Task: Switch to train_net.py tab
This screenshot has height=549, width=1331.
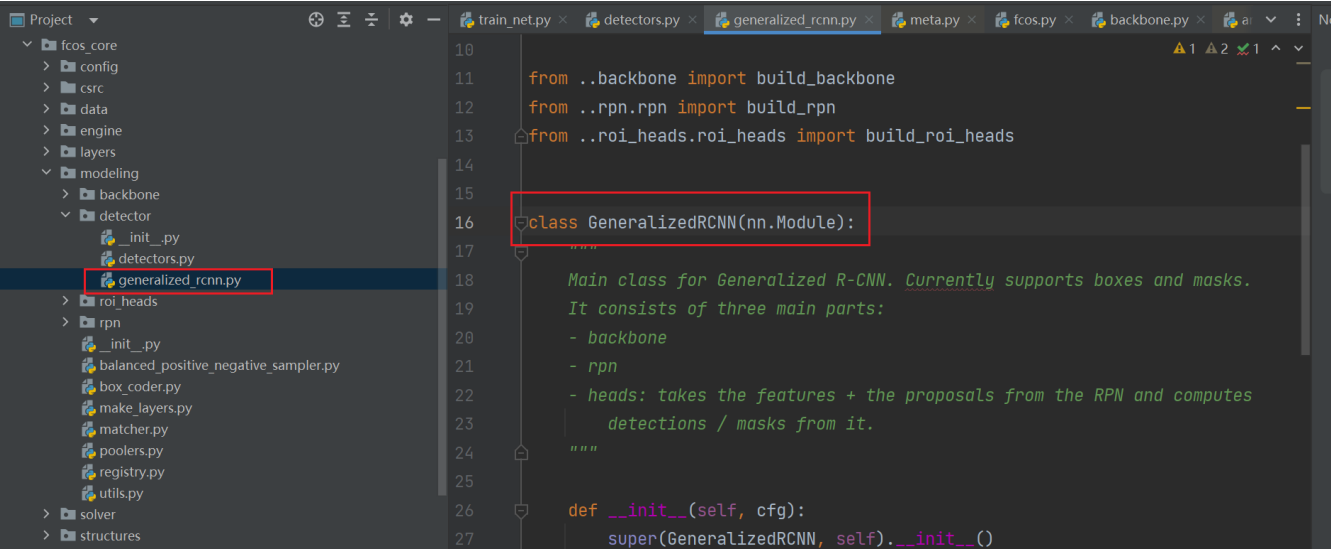Action: click(x=514, y=19)
